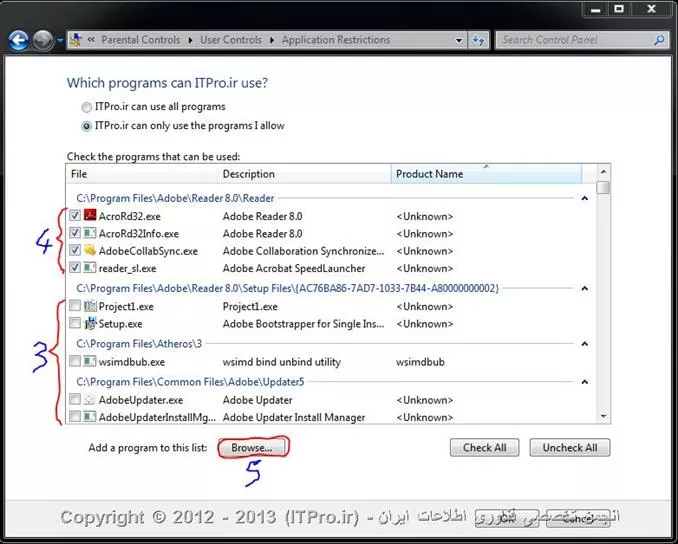Open the breadcrumb overflow chevron menu
Viewport: 678px width, 544px height.
point(91,39)
